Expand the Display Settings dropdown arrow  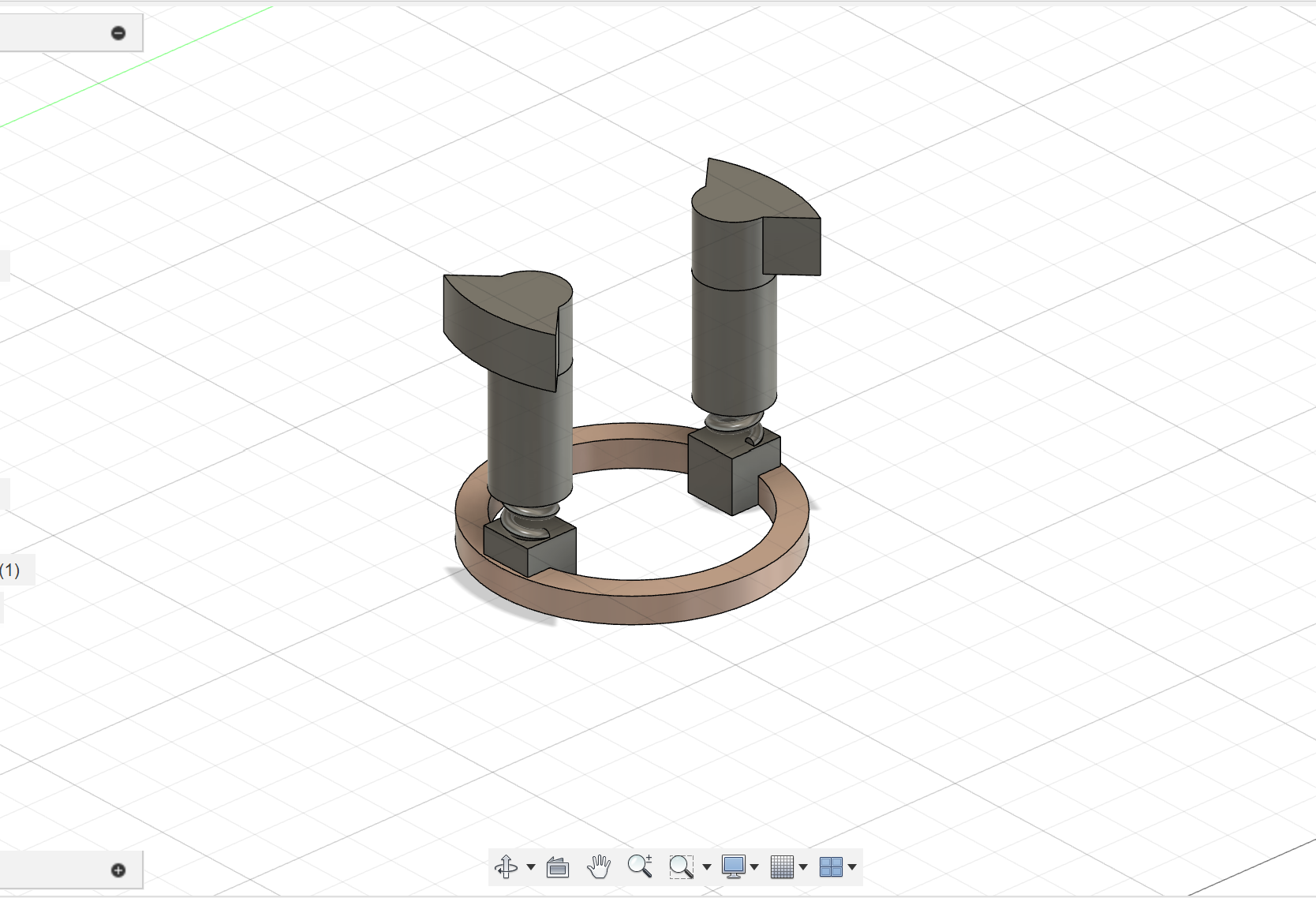pos(755,867)
